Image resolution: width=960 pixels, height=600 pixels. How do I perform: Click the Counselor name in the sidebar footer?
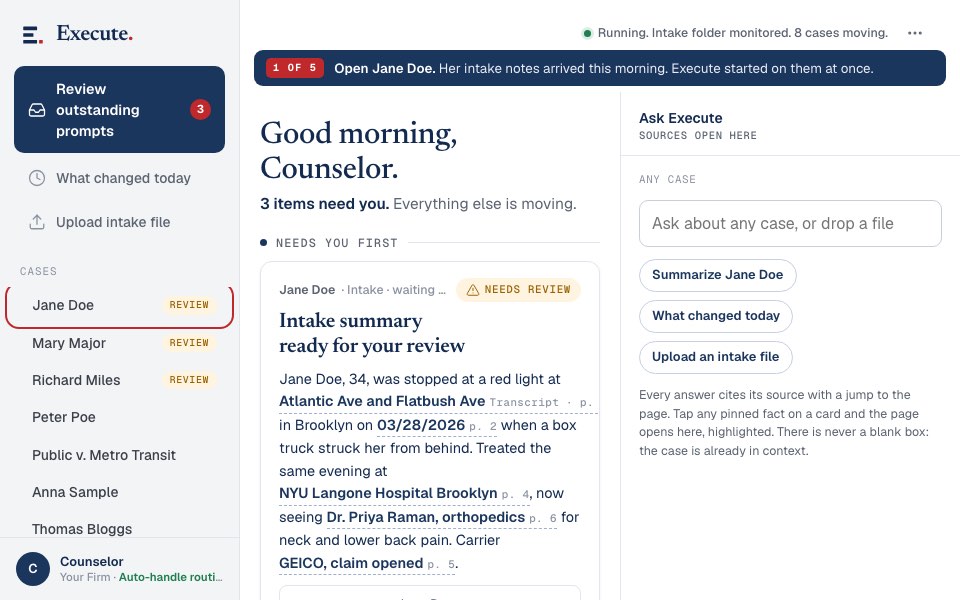(92, 561)
